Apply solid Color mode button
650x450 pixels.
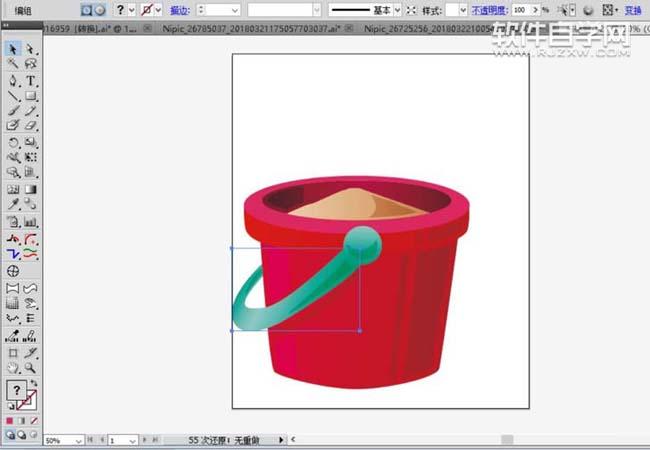[10, 421]
